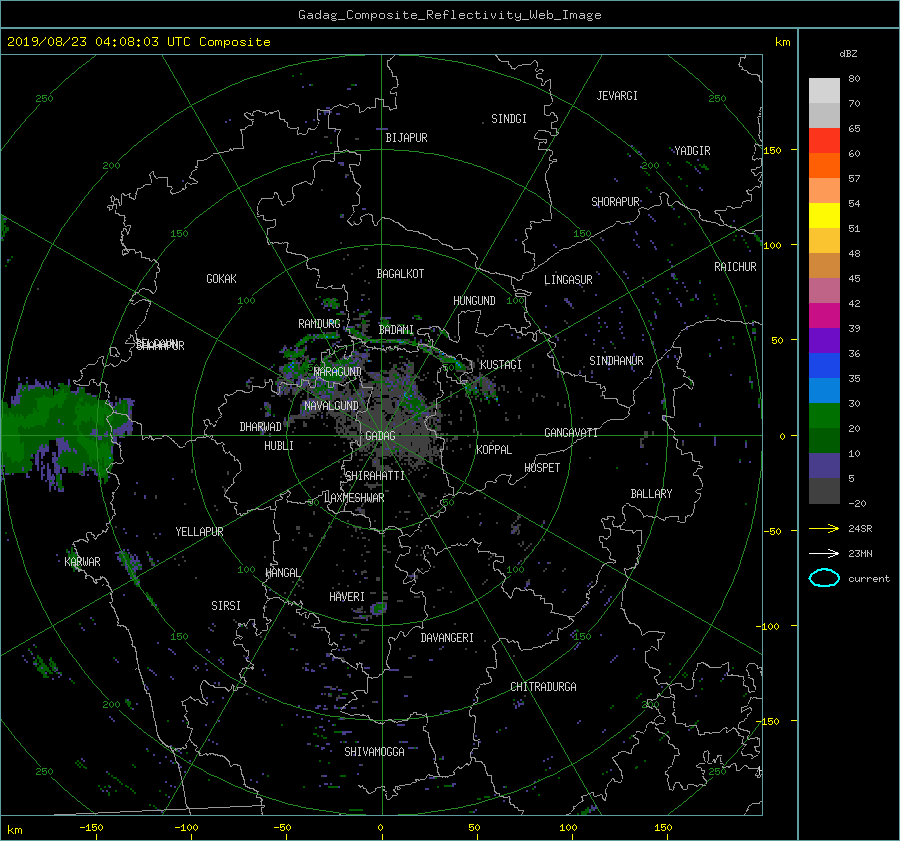The width and height of the screenshot is (900, 841).
Task: Click the DHARWAD city label
Action: [261, 427]
